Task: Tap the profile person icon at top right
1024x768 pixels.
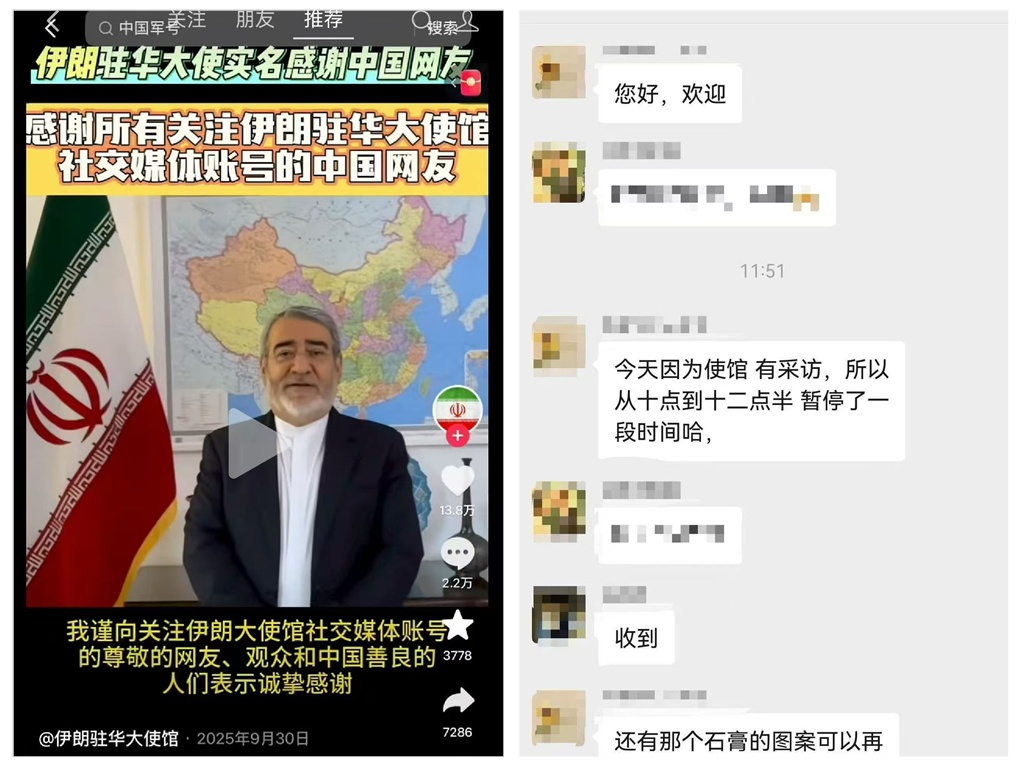Action: pyautogui.click(x=467, y=22)
